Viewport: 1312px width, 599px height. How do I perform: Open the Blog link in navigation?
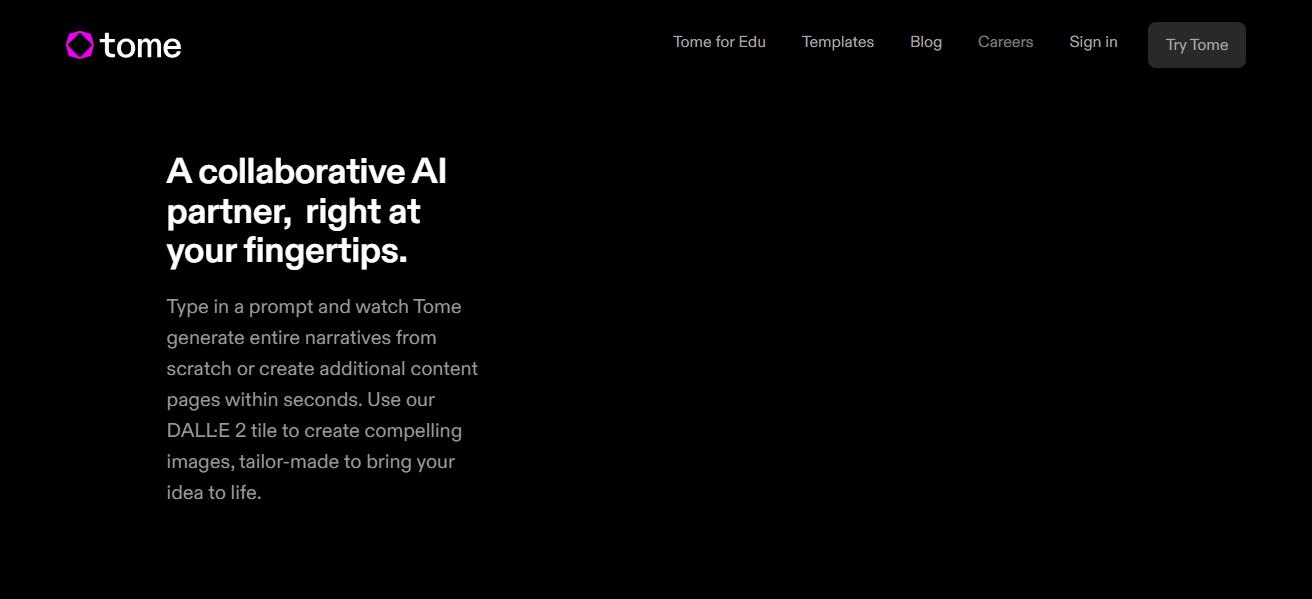(x=926, y=42)
